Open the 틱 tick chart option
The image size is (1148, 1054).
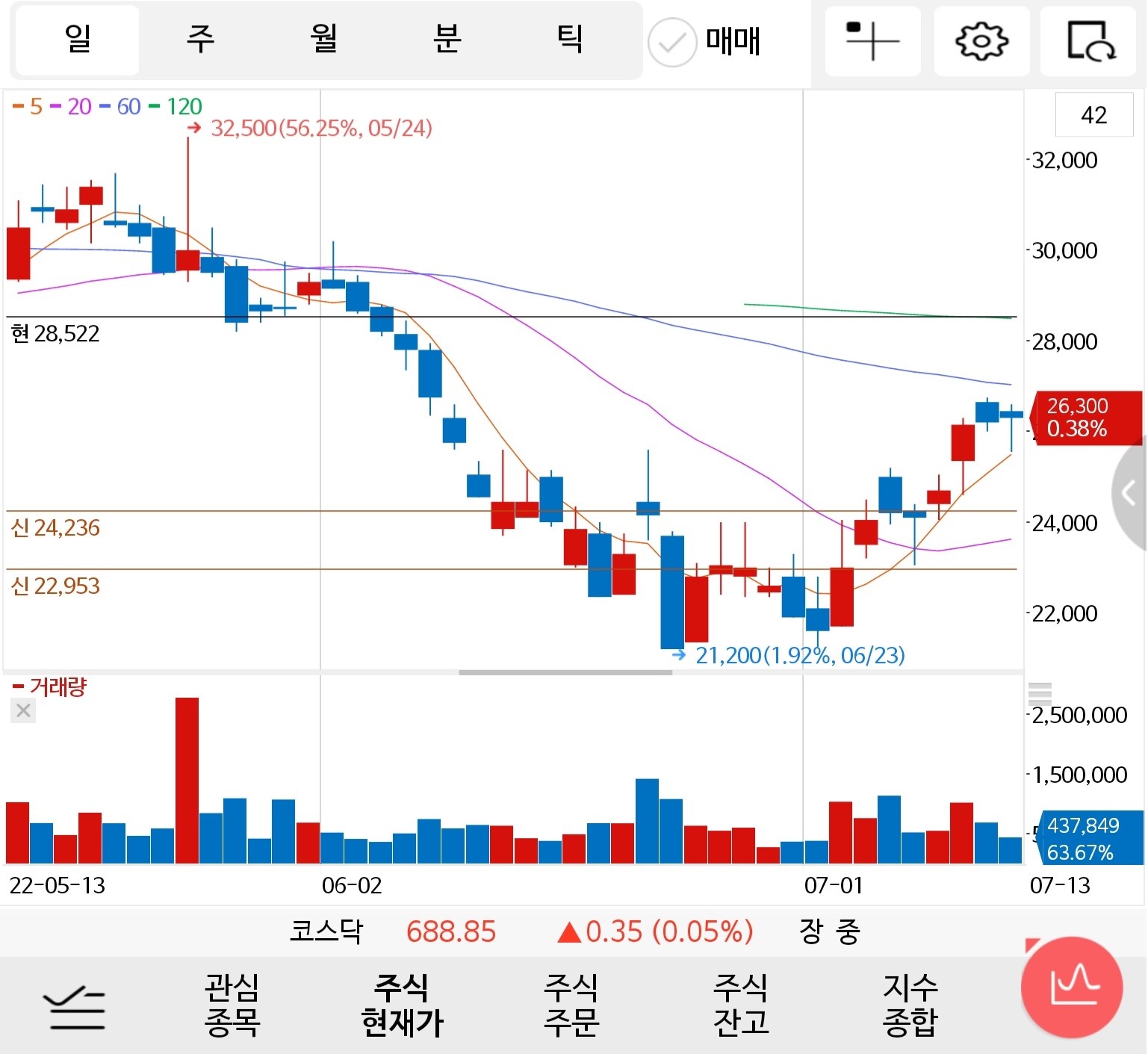pyautogui.click(x=569, y=41)
